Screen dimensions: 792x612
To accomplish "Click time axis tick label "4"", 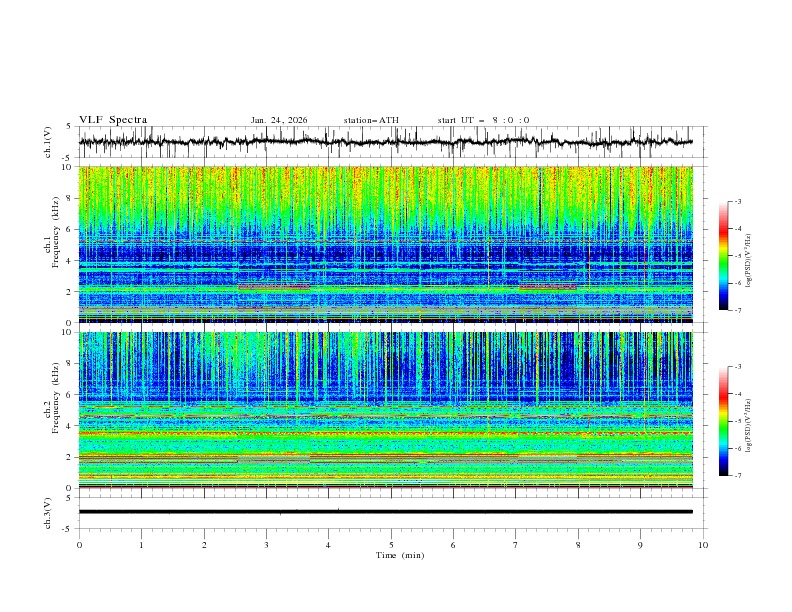I will [x=328, y=545].
